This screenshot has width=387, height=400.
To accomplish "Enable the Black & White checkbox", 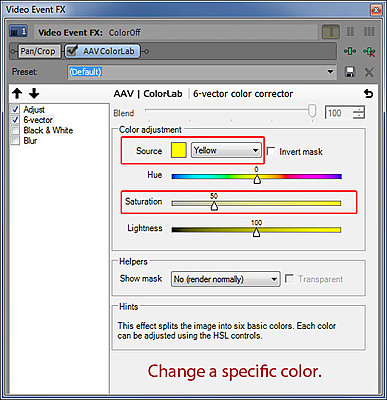I will tap(15, 130).
